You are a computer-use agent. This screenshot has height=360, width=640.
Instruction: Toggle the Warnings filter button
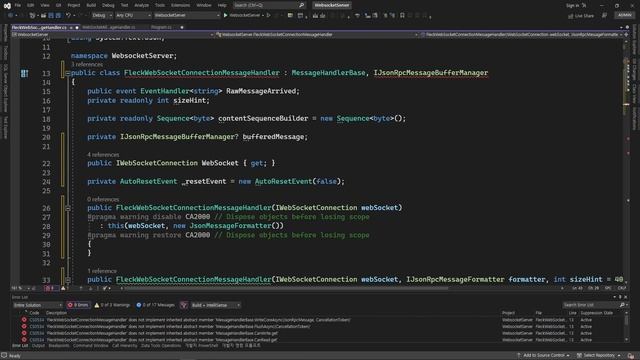112,305
